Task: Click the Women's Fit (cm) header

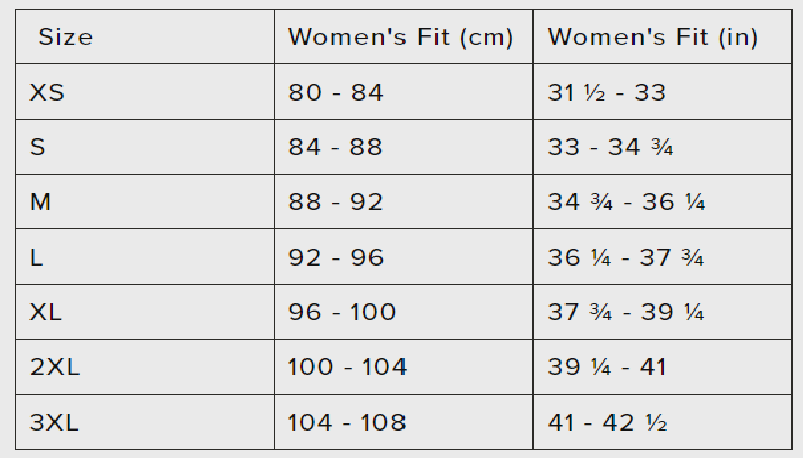Action: tap(400, 38)
